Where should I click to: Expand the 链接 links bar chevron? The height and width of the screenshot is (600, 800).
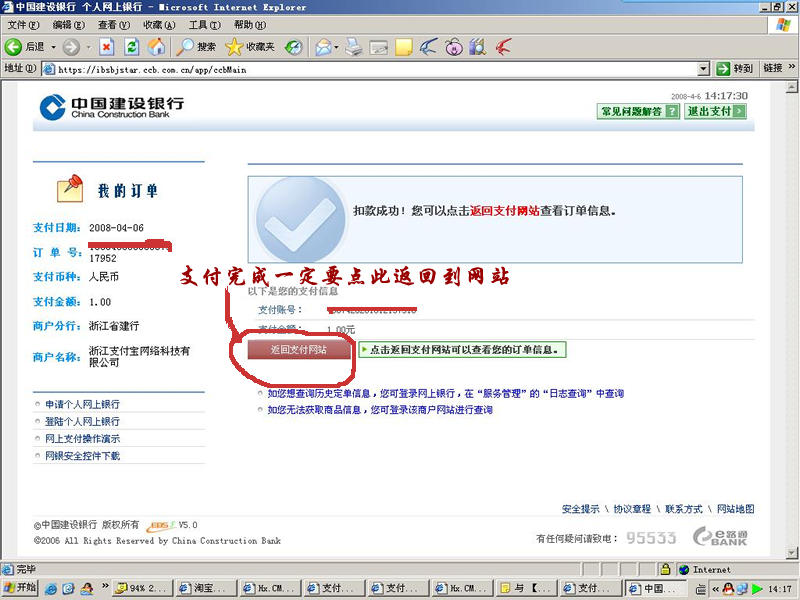click(791, 67)
